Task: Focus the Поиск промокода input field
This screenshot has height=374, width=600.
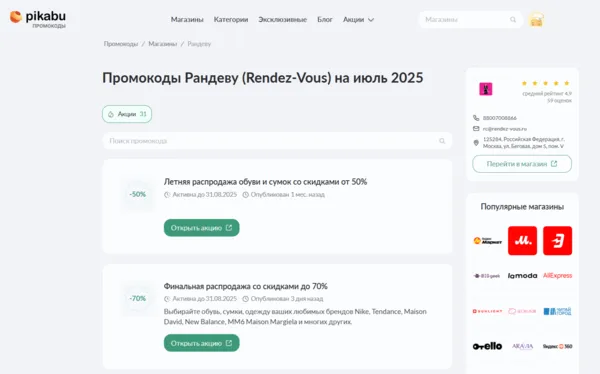Action: [277, 141]
